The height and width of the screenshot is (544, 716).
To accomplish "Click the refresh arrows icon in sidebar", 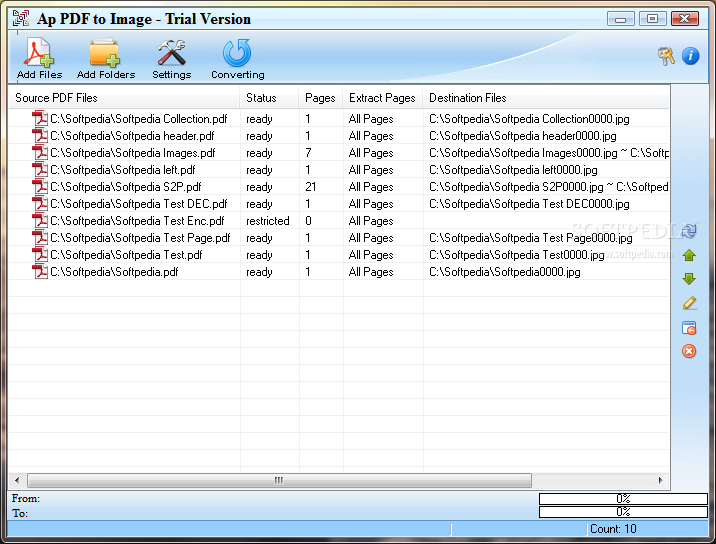I will pyautogui.click(x=689, y=230).
